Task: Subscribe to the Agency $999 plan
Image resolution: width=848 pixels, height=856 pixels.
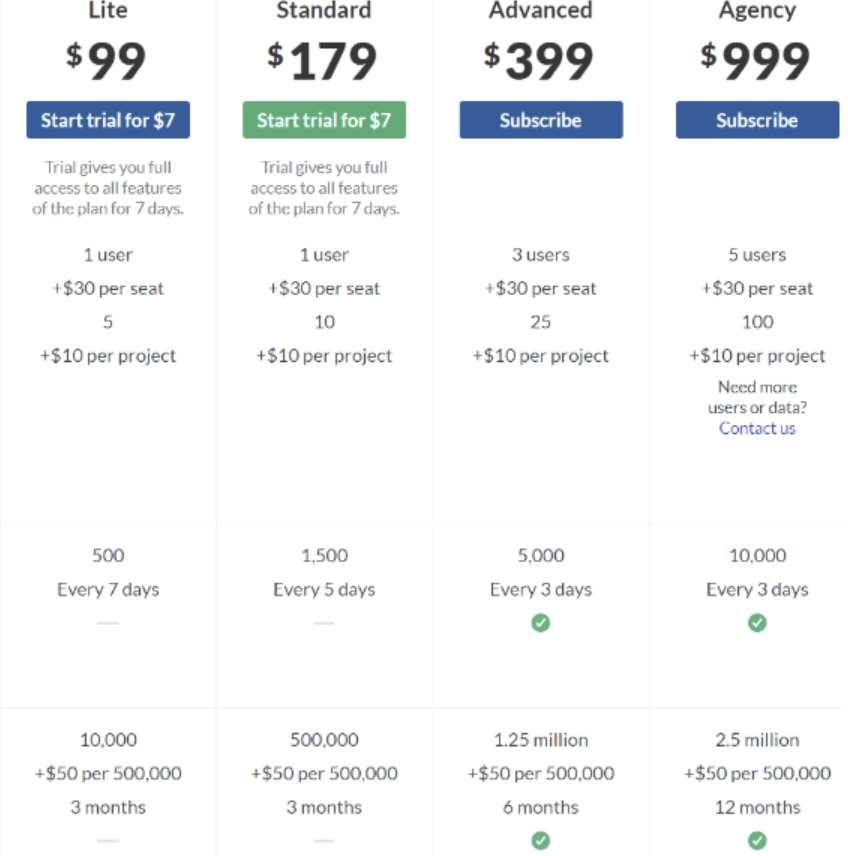Action: click(757, 120)
